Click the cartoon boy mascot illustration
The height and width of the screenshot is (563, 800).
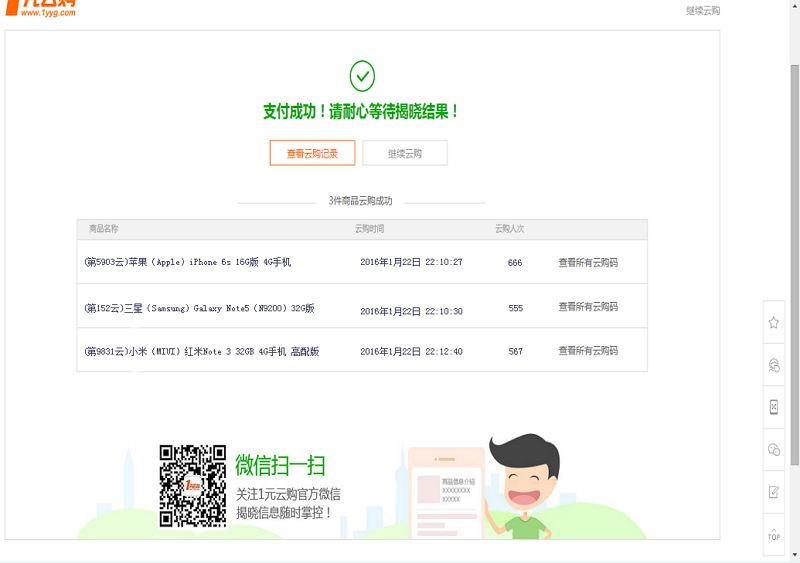521,486
